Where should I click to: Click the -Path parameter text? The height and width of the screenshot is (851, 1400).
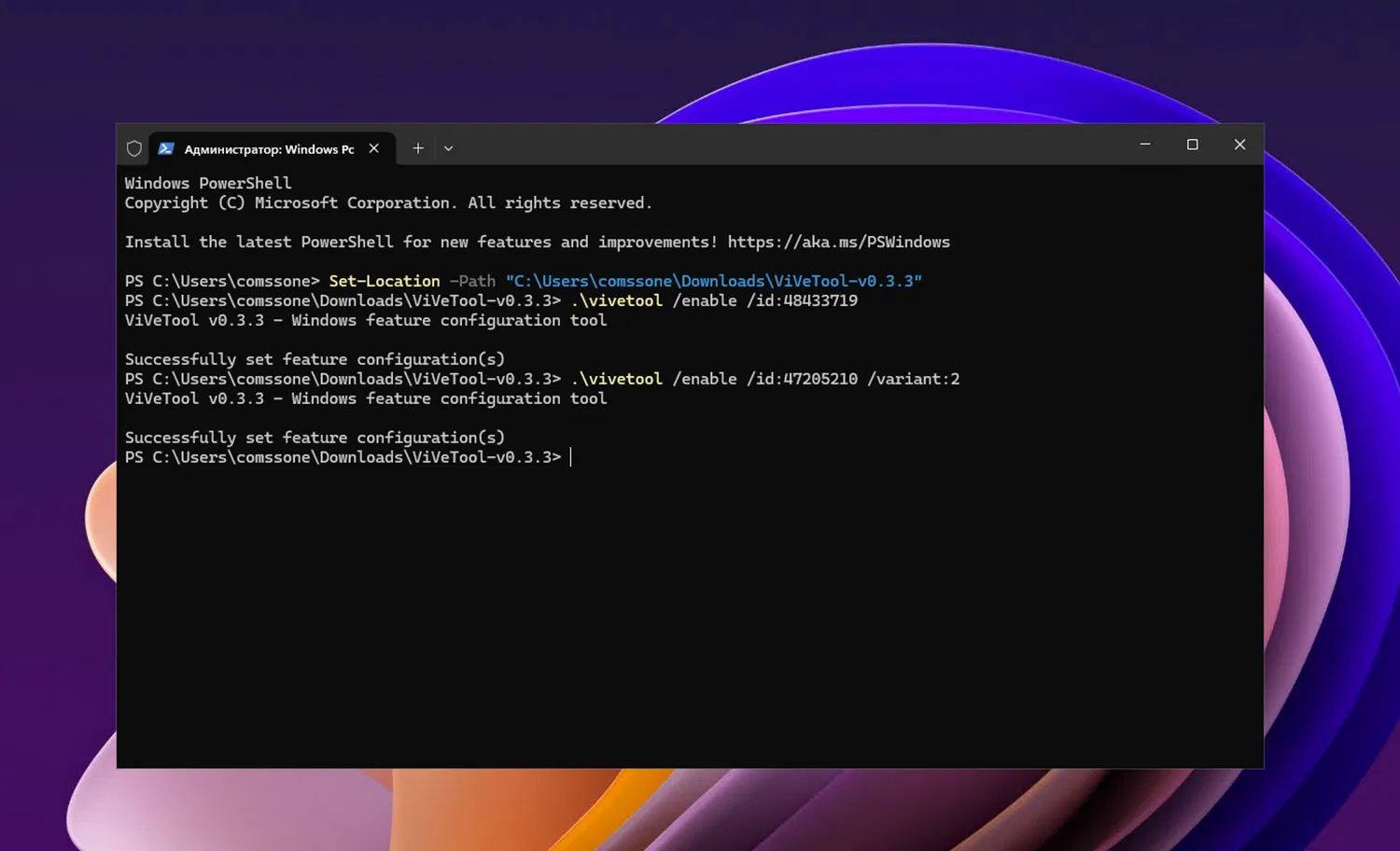coord(472,281)
